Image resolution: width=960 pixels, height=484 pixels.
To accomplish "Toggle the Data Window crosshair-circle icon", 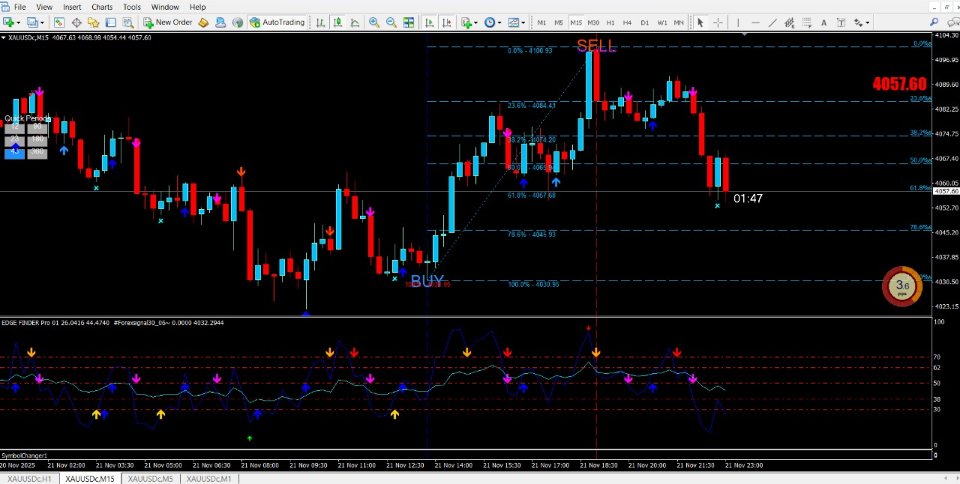I will coord(77,23).
